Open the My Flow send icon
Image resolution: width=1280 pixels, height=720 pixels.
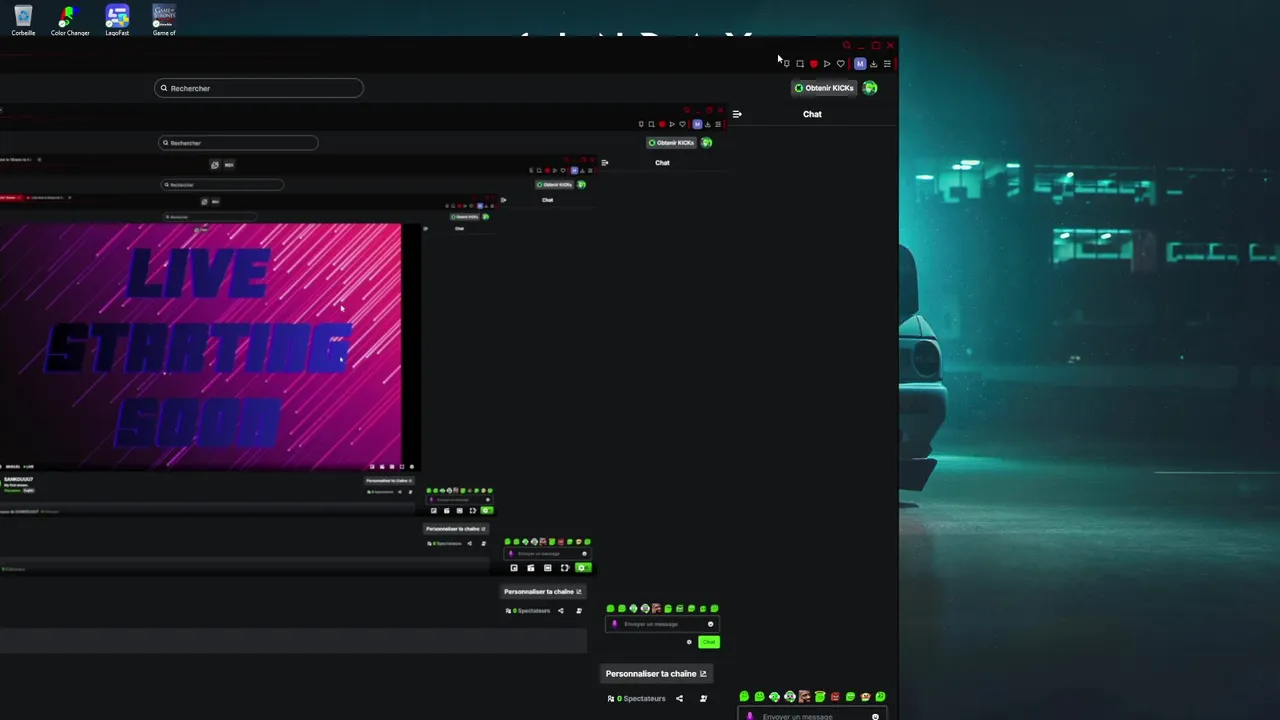pos(827,64)
